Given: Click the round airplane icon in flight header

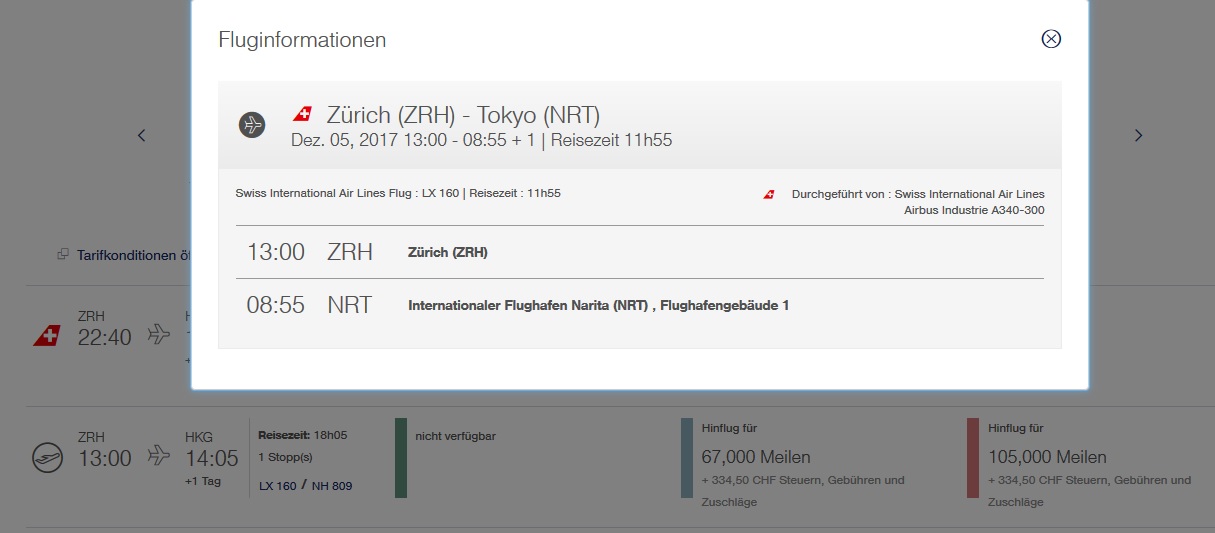Looking at the screenshot, I should [252, 125].
